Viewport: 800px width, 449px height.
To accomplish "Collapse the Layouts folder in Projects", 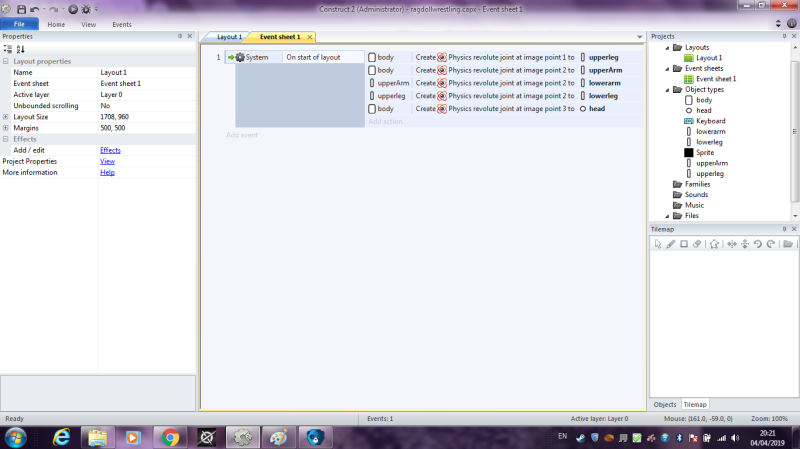I will [667, 47].
